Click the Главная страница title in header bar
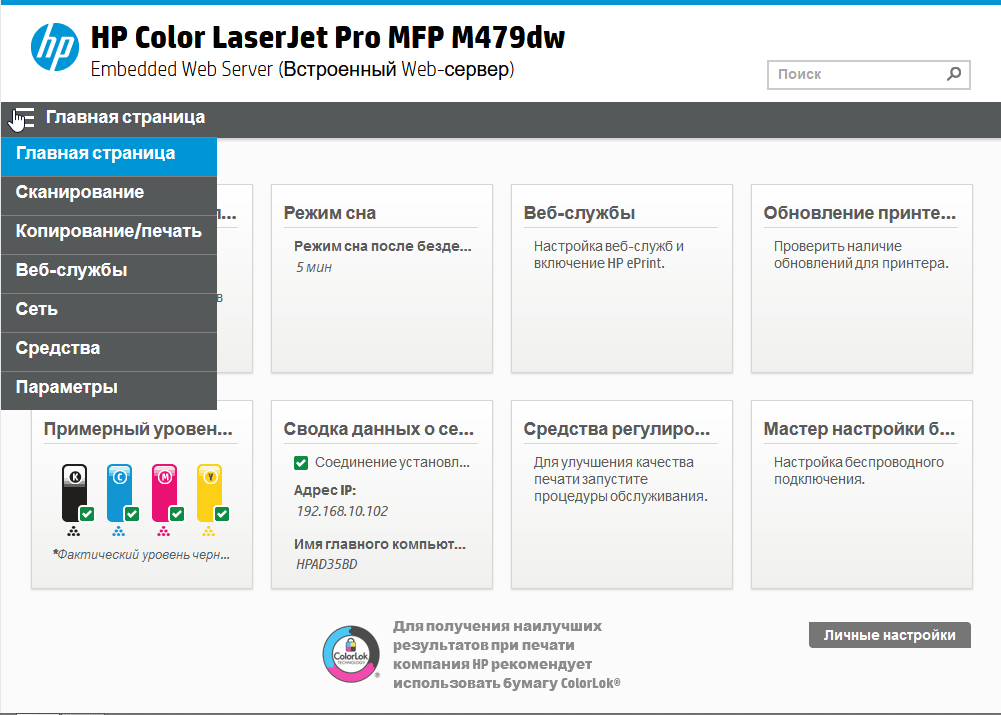The width and height of the screenshot is (1001, 715). 125,117
